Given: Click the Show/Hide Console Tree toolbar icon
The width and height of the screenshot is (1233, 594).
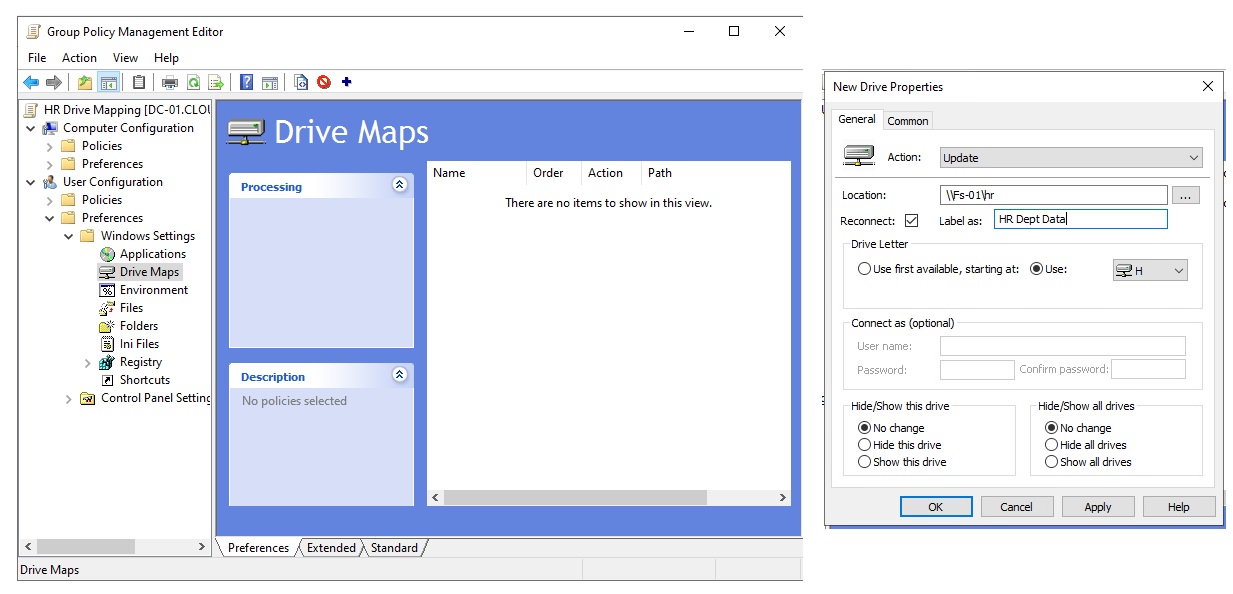Looking at the screenshot, I should tap(107, 81).
